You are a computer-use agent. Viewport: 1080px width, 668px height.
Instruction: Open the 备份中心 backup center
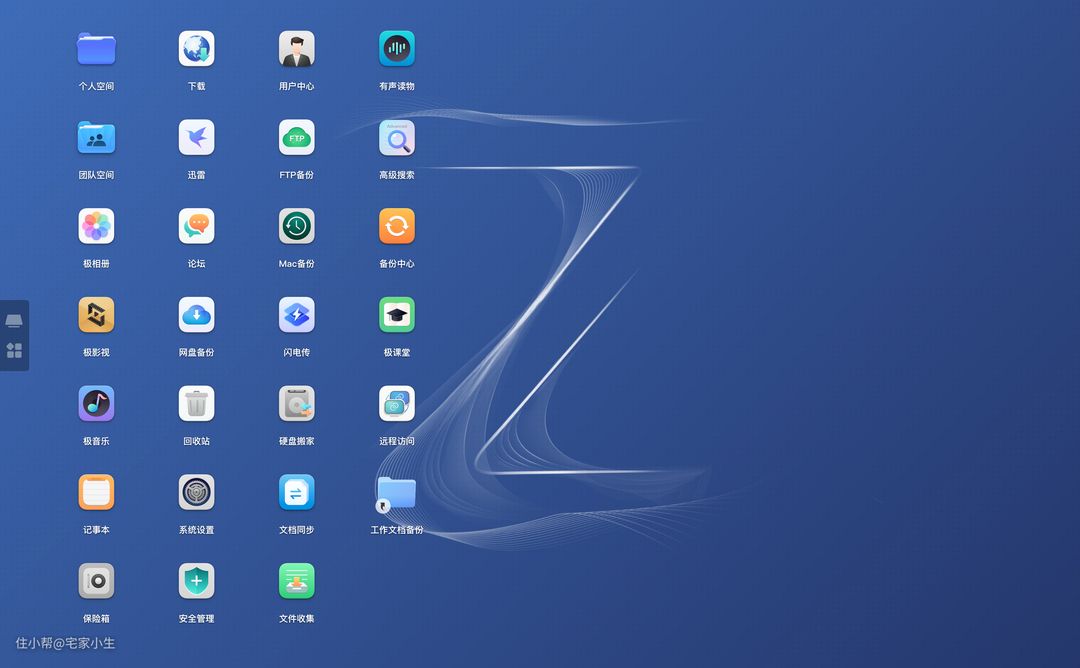coord(396,227)
